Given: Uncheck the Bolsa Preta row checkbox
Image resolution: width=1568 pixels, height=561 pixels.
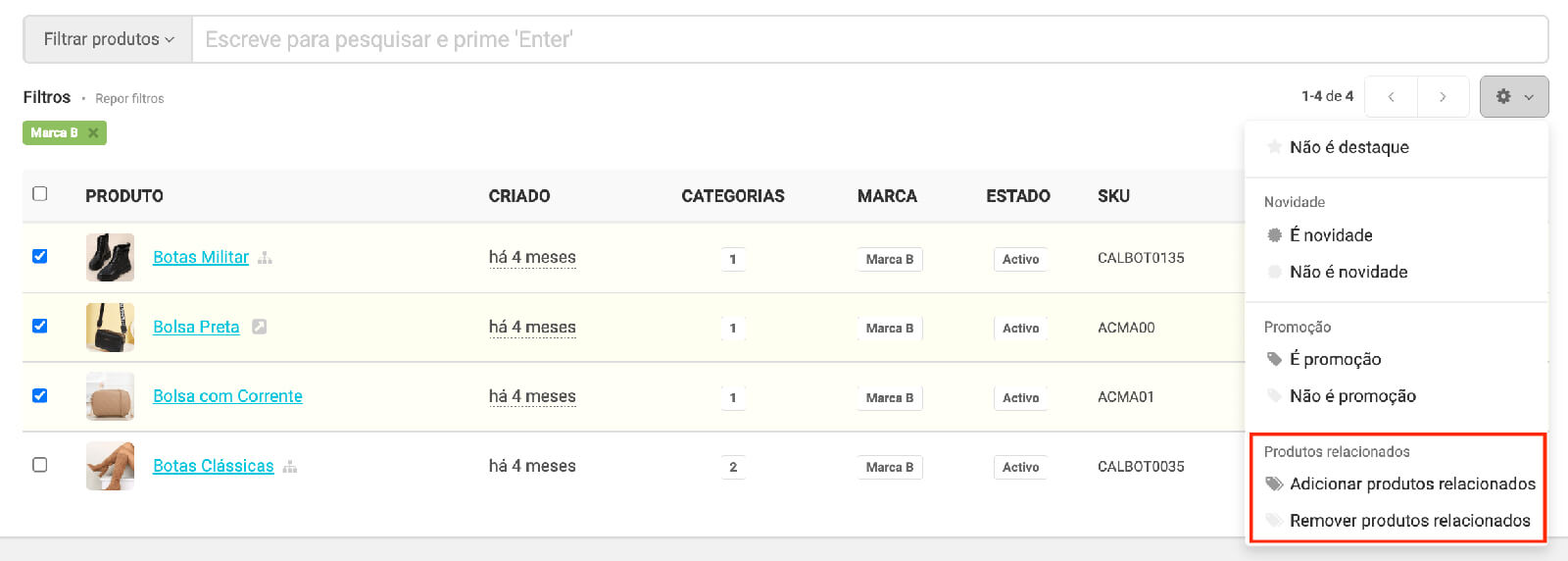Looking at the screenshot, I should click(x=40, y=326).
